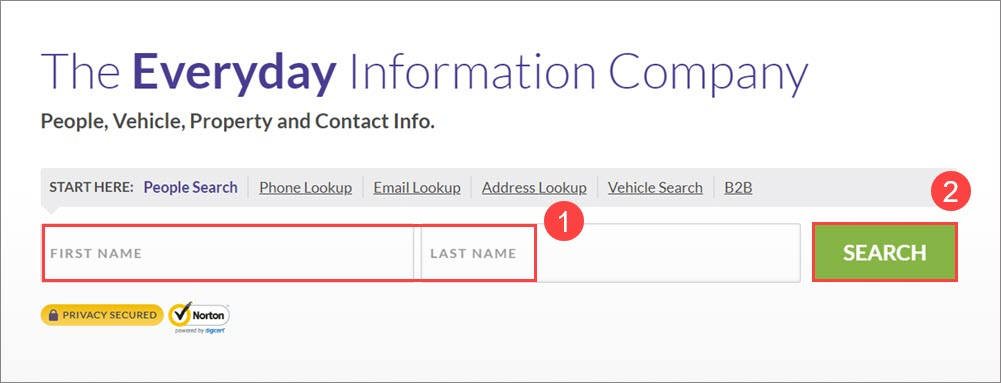Click the padlock icon in privacy badge
The height and width of the screenshot is (383, 1001).
click(x=54, y=315)
